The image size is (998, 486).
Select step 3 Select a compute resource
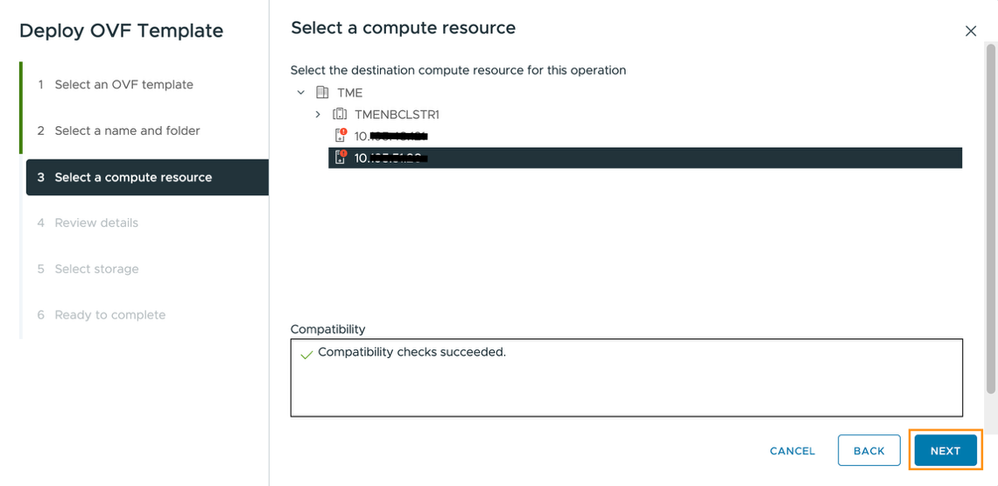tap(133, 177)
